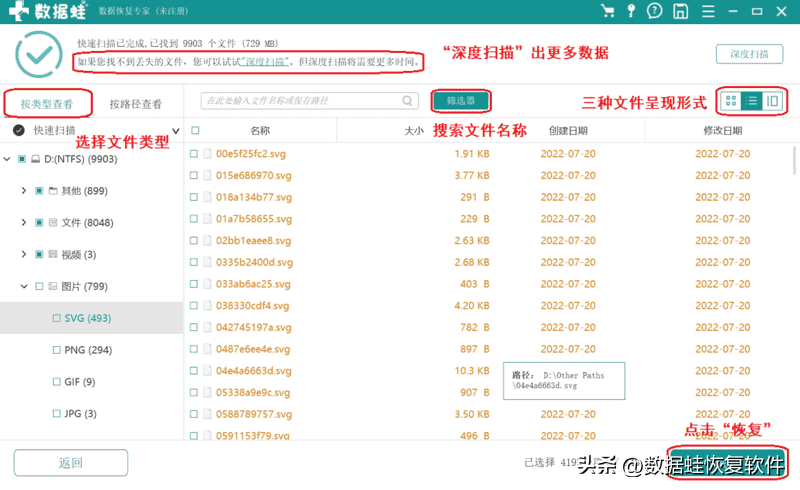This screenshot has height=490, width=800.
Task: Select the SVG (493) tree item
Action: tap(92, 318)
